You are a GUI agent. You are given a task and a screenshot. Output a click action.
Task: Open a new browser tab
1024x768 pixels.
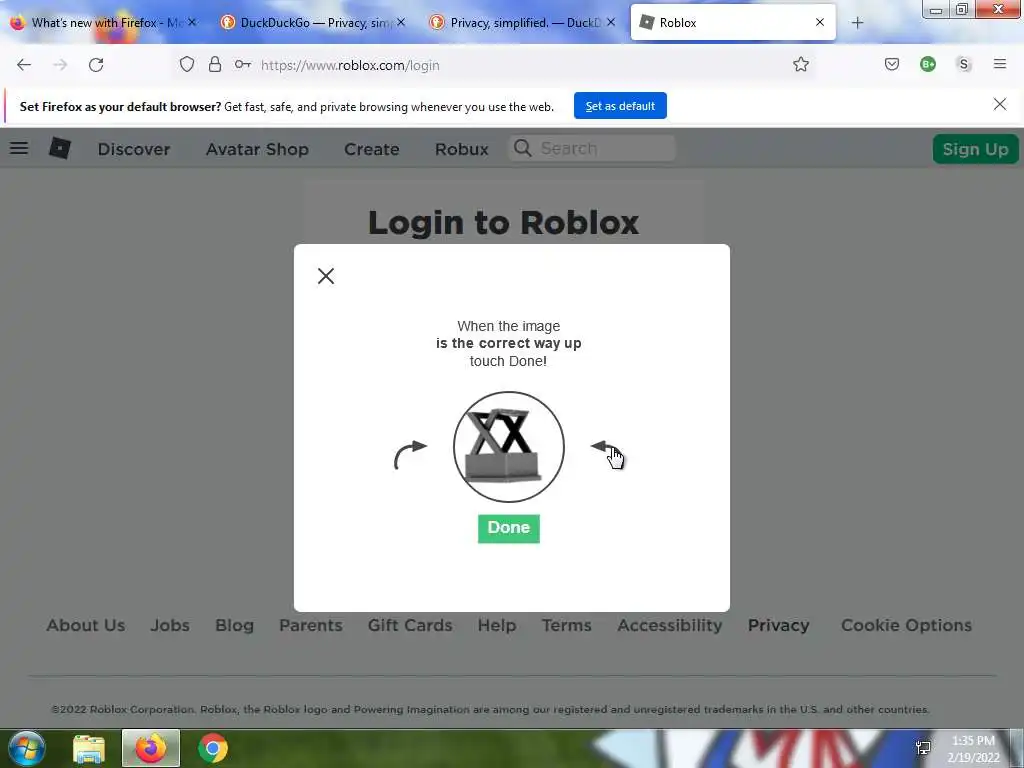tap(857, 23)
